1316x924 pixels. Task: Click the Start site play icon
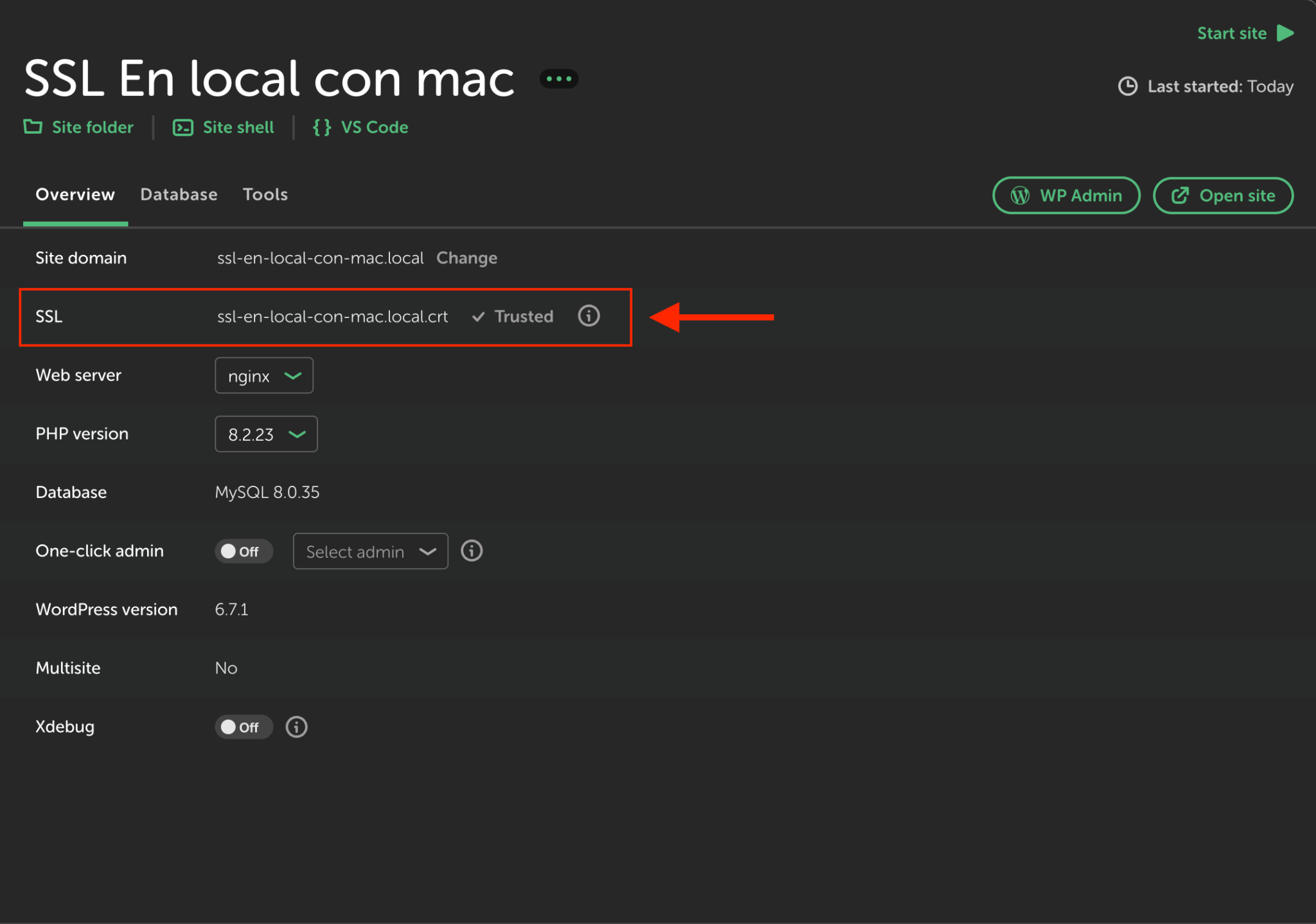(x=1285, y=33)
